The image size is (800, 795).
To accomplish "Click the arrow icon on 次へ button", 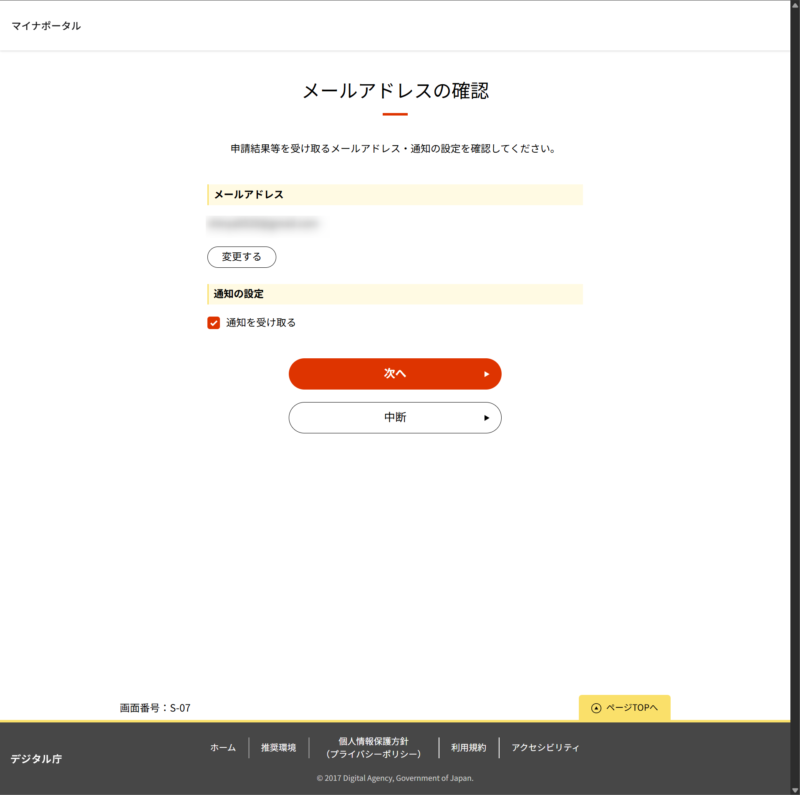I will click(x=486, y=374).
